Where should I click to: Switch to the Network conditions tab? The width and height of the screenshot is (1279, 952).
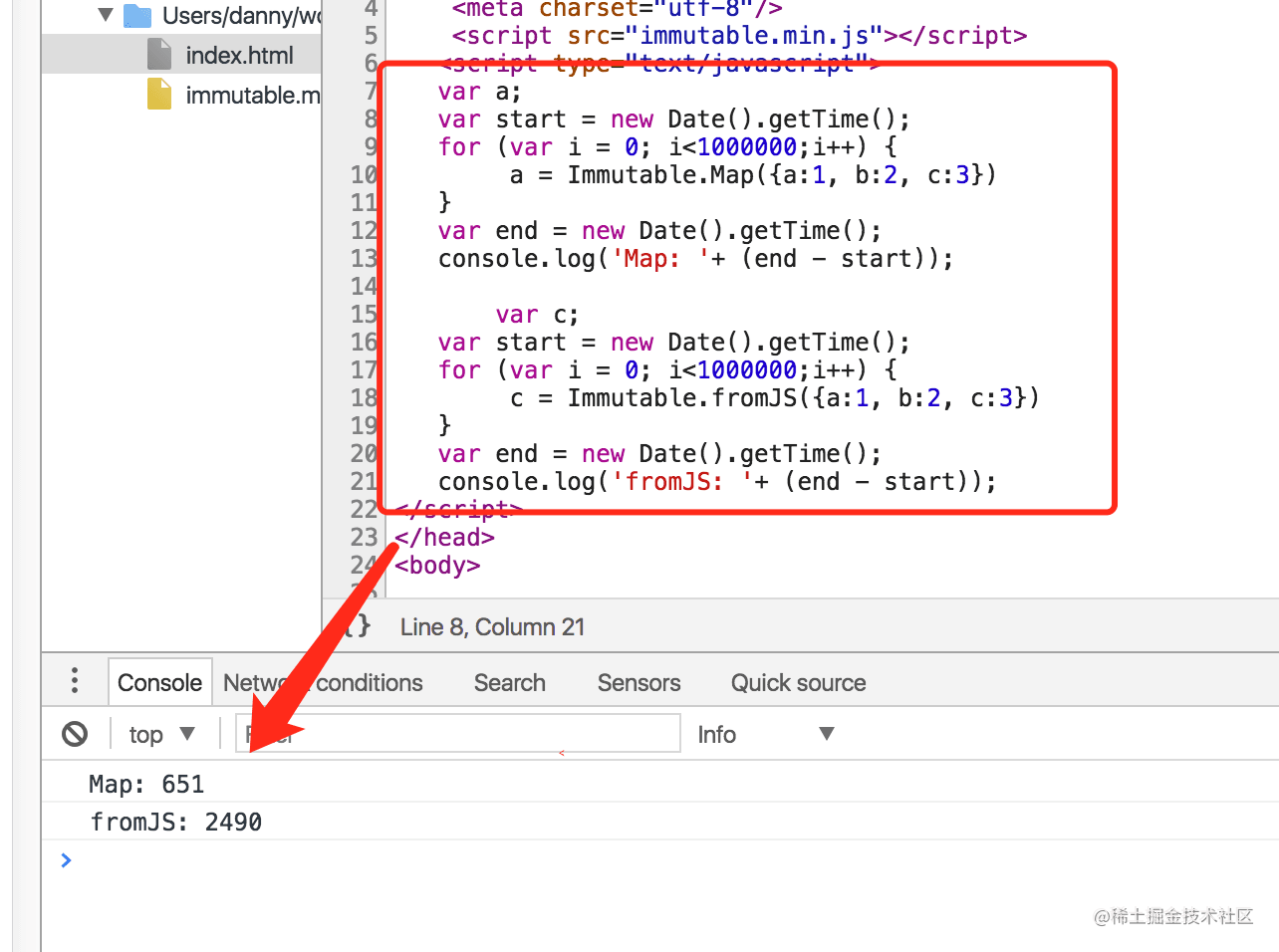323,683
